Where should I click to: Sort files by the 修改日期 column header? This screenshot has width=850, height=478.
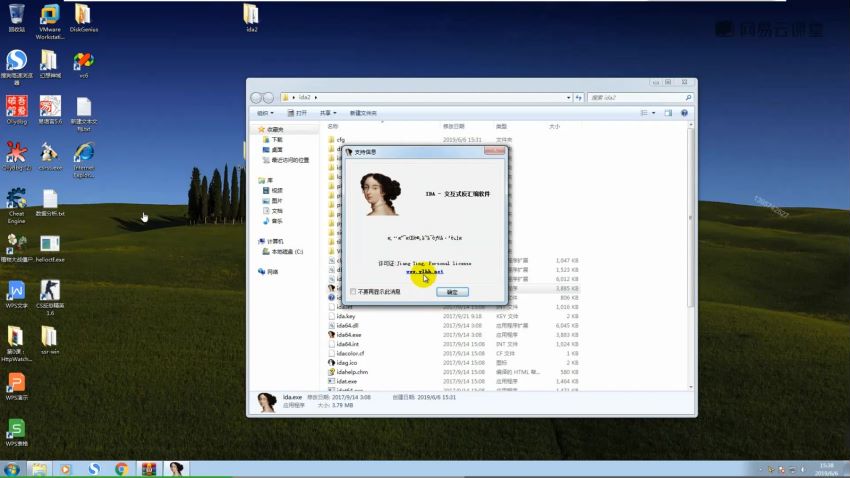(453, 126)
